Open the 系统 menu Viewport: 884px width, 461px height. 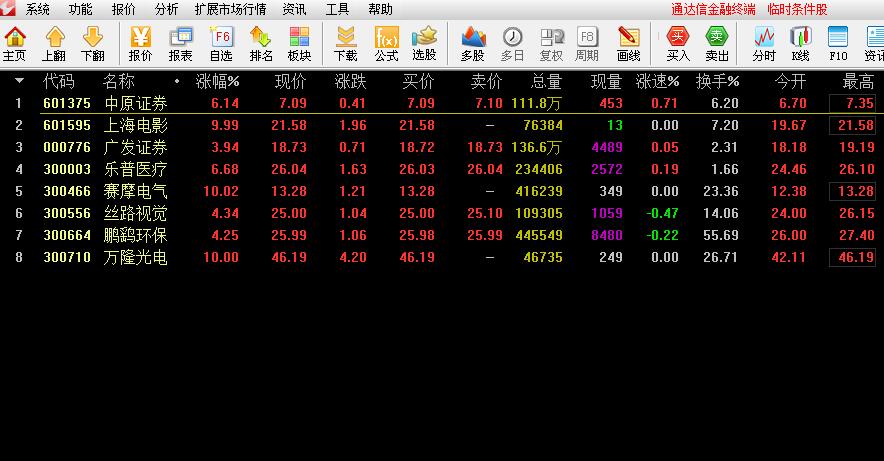coord(37,9)
